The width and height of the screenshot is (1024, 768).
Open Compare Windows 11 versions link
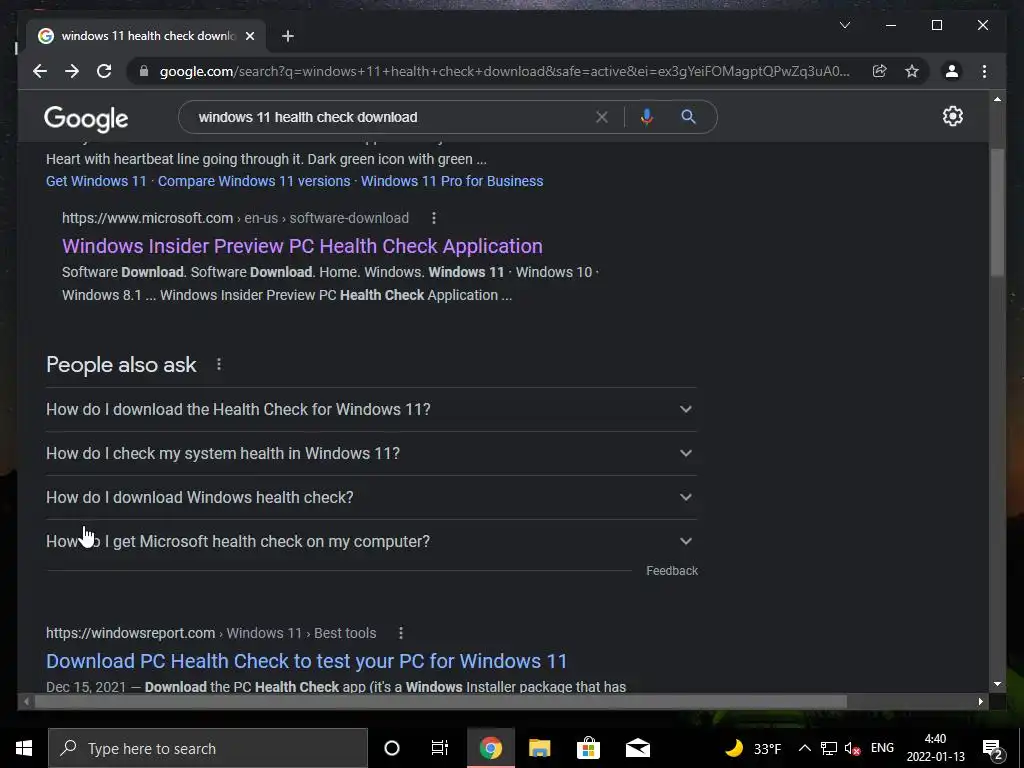pos(254,181)
